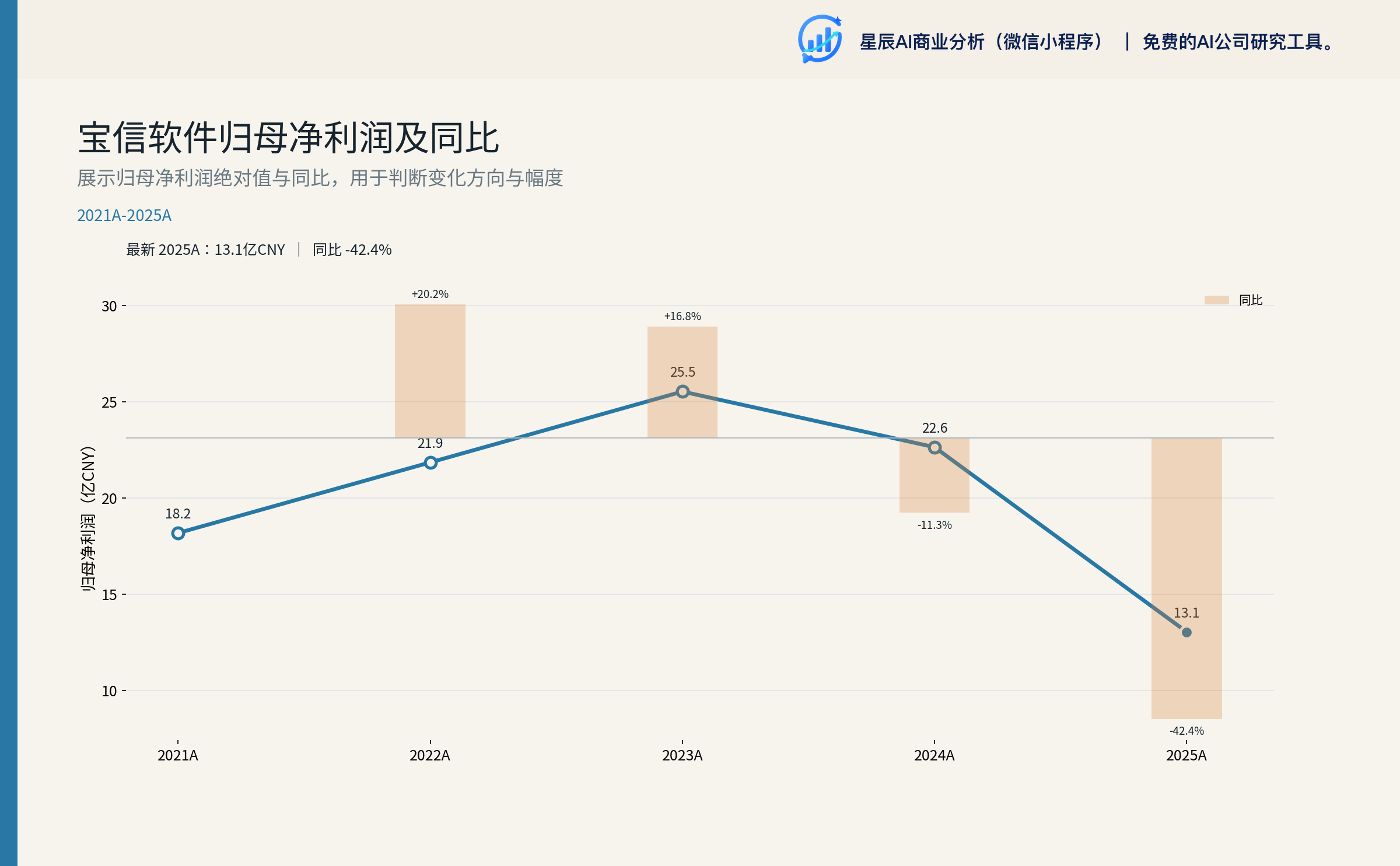
Task: Click the chart title 宝信软件归母净利润及同比
Action: click(289, 138)
